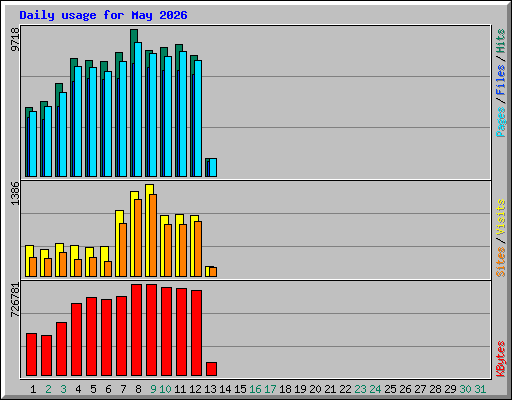Select day 2 on the date axis
512x400 pixels.
point(48,389)
